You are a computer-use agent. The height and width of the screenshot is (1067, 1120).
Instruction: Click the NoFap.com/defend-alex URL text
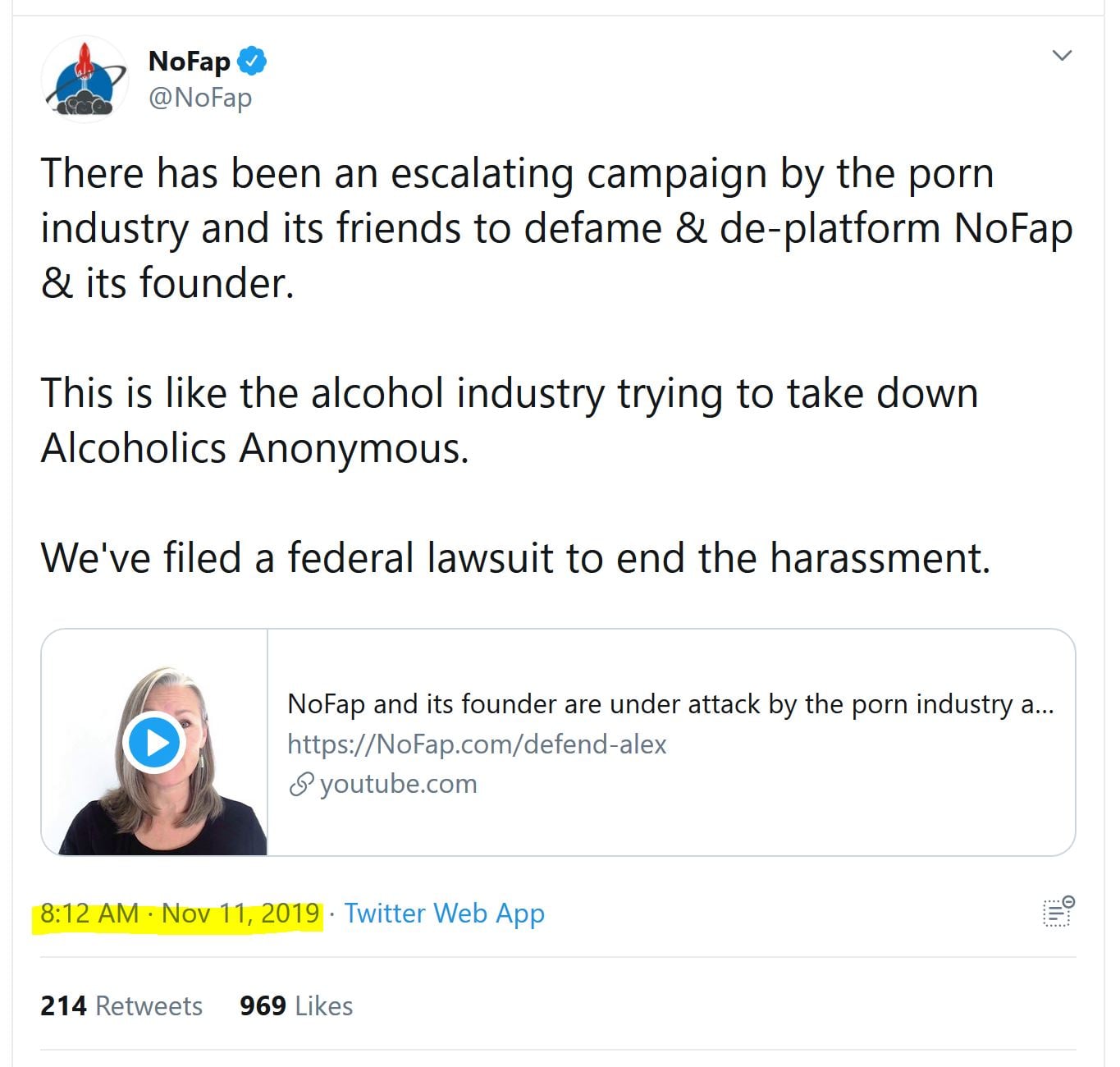click(x=476, y=744)
